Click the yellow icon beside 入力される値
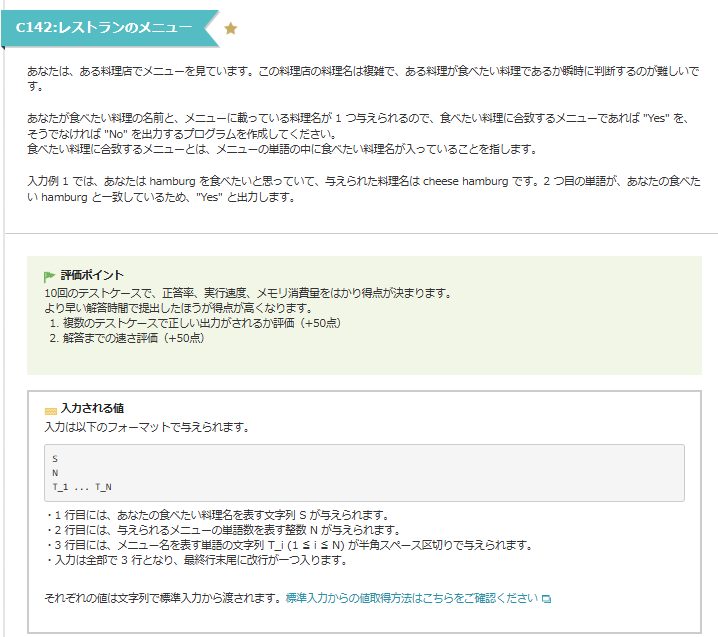718x637 pixels. point(50,410)
